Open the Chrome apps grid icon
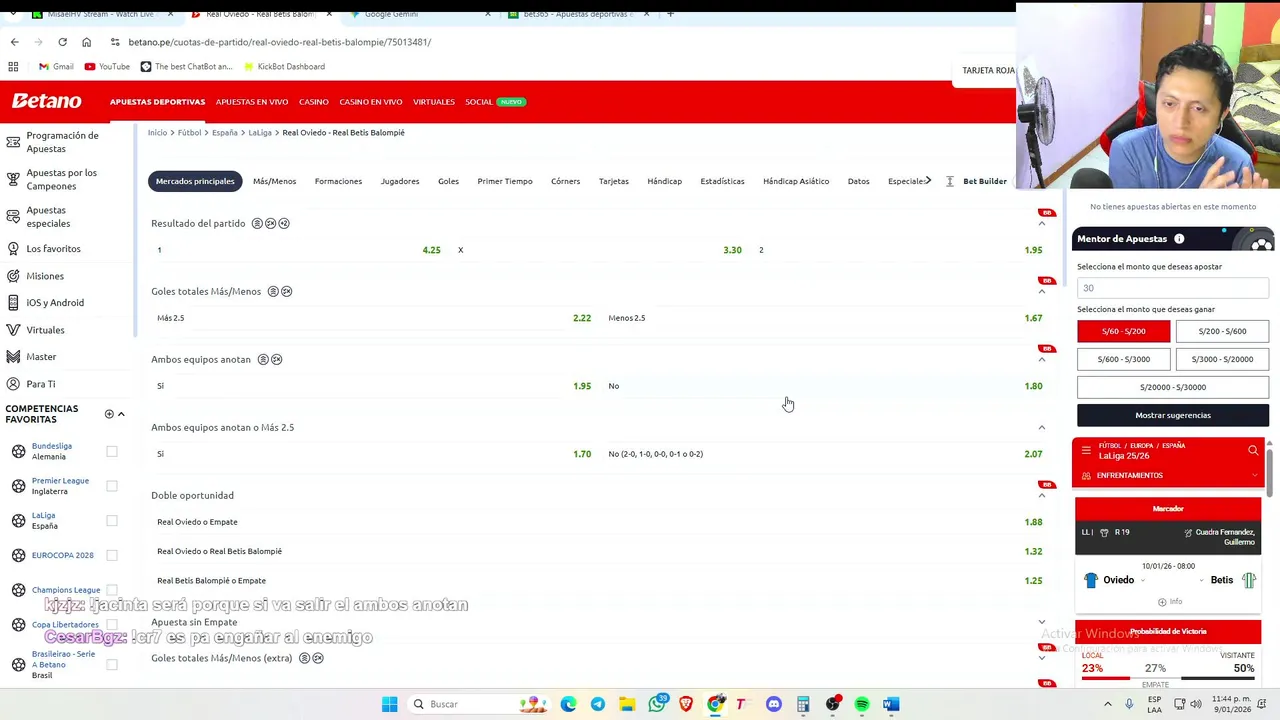This screenshot has width=1280, height=720. 13,66
